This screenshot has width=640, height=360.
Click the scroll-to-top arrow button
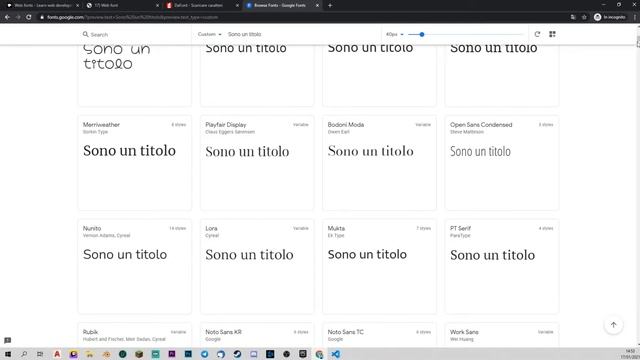(613, 325)
